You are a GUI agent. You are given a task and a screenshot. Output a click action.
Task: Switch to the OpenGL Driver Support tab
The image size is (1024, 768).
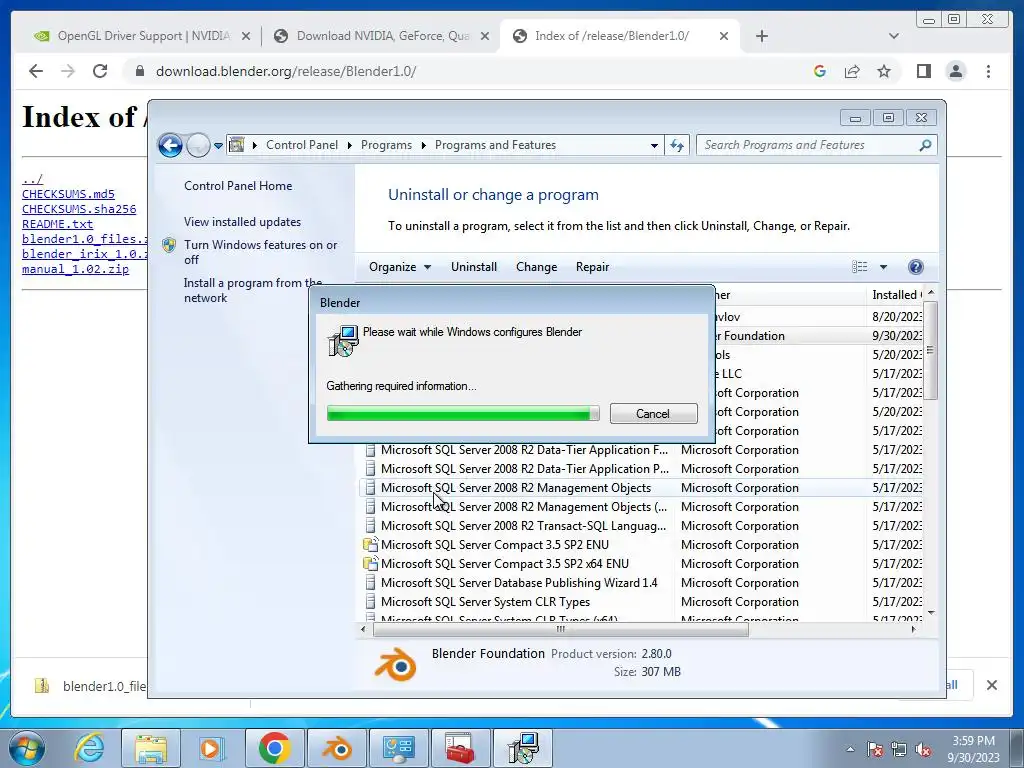coord(142,36)
